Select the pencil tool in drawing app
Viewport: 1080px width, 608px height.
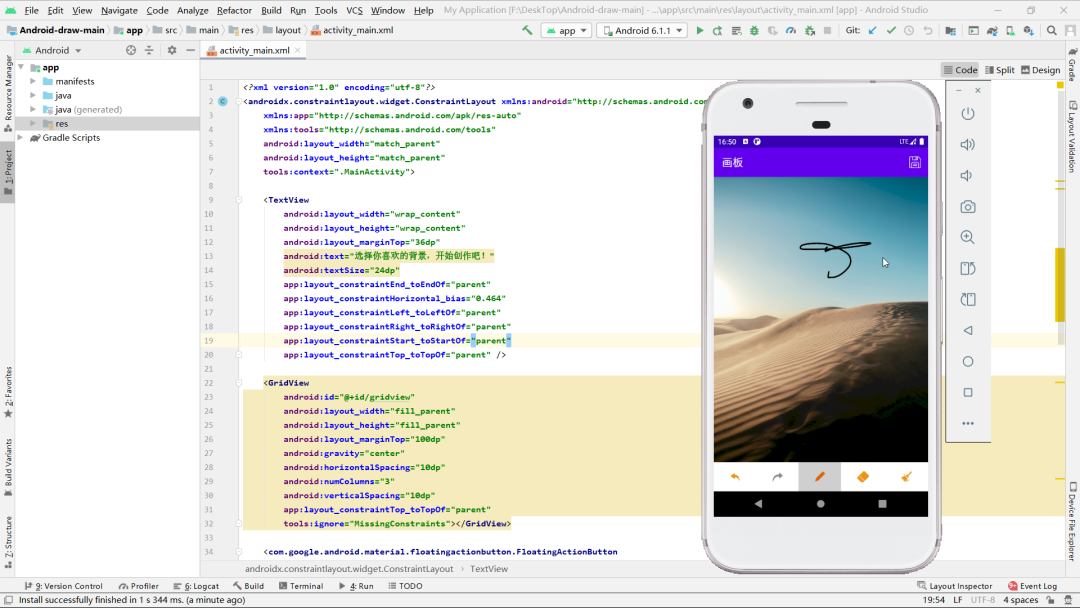(x=820, y=476)
